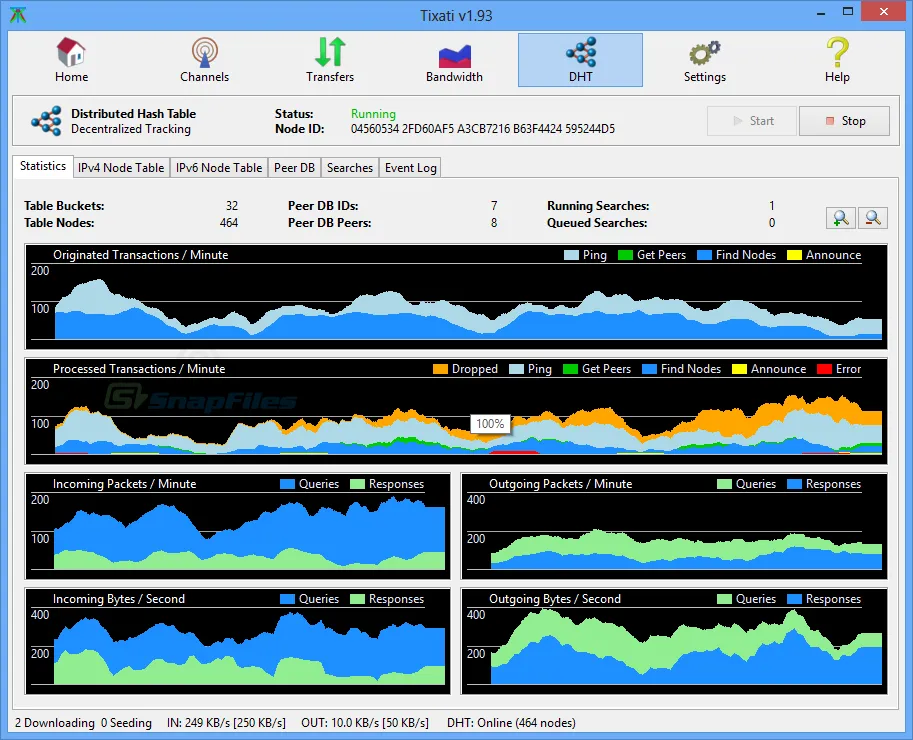913x740 pixels.
Task: Click Queries swatch in Incoming Packets legend
Action: click(x=288, y=484)
